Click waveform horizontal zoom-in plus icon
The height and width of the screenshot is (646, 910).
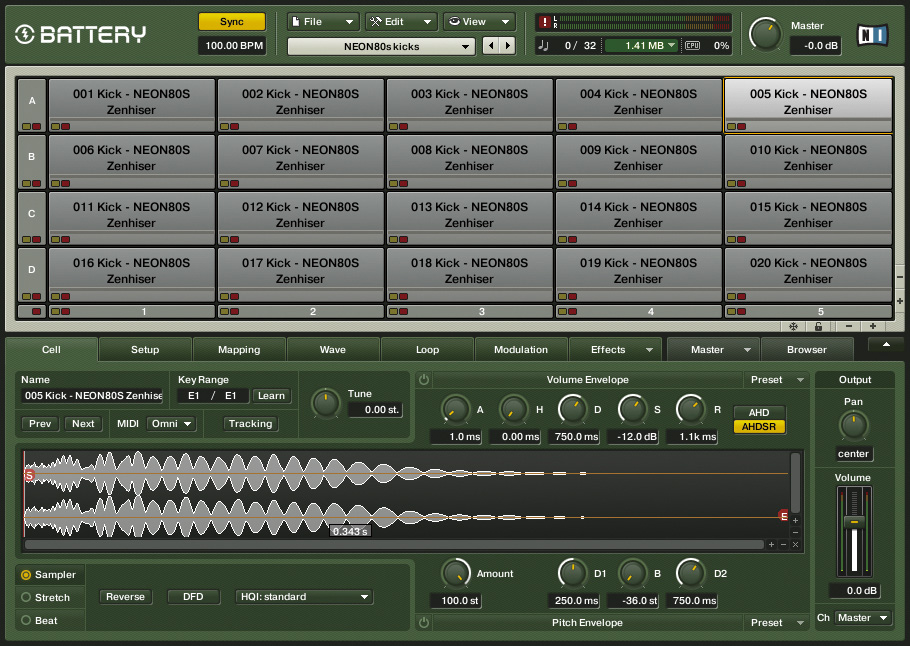click(x=771, y=544)
